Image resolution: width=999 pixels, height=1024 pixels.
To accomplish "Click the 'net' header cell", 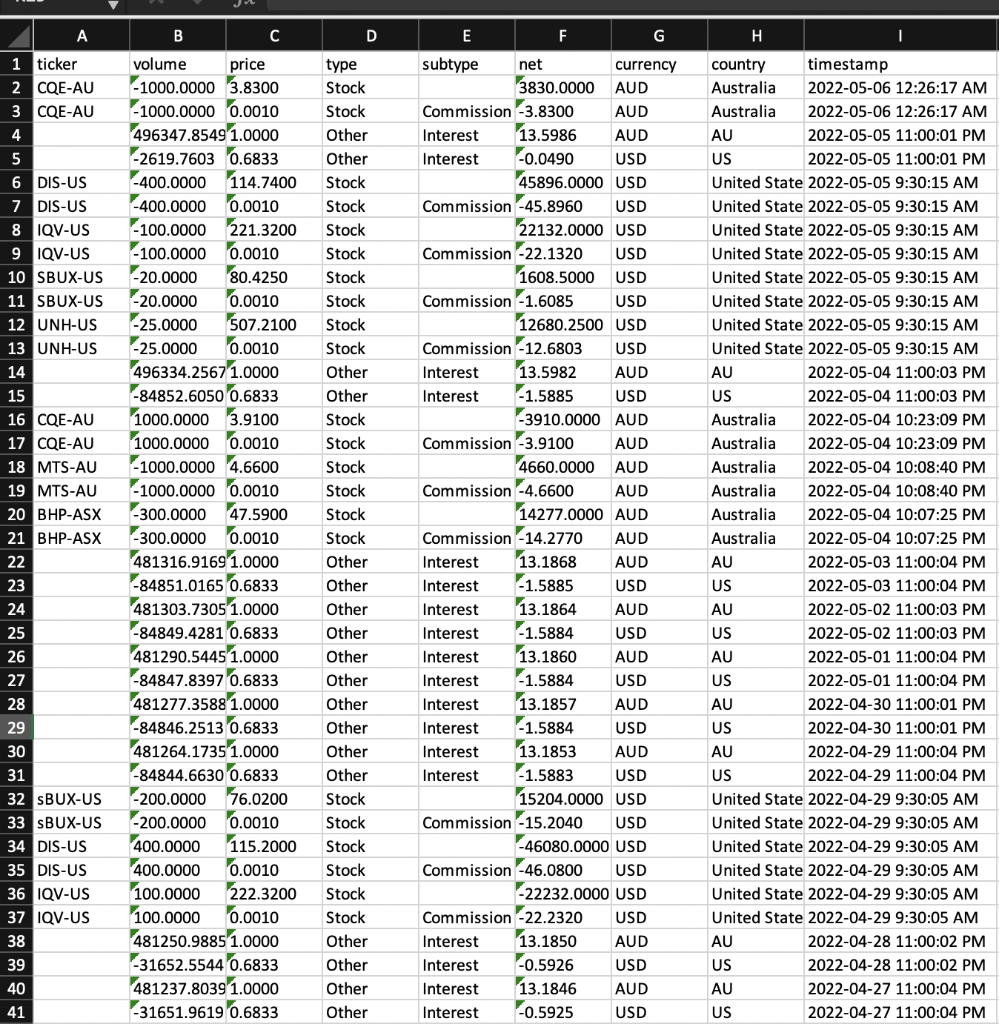I will coord(563,64).
